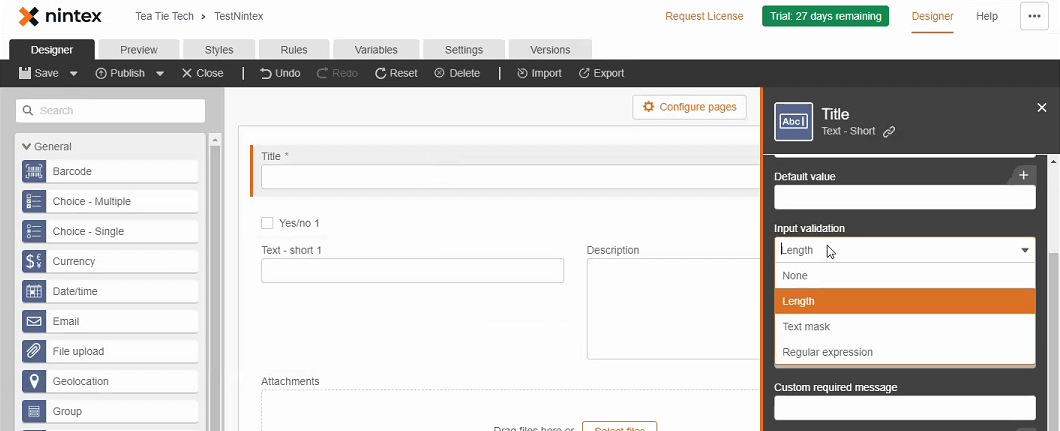The image size is (1060, 431).
Task: Click Trial: 27 days remaining badge
Action: click(825, 16)
